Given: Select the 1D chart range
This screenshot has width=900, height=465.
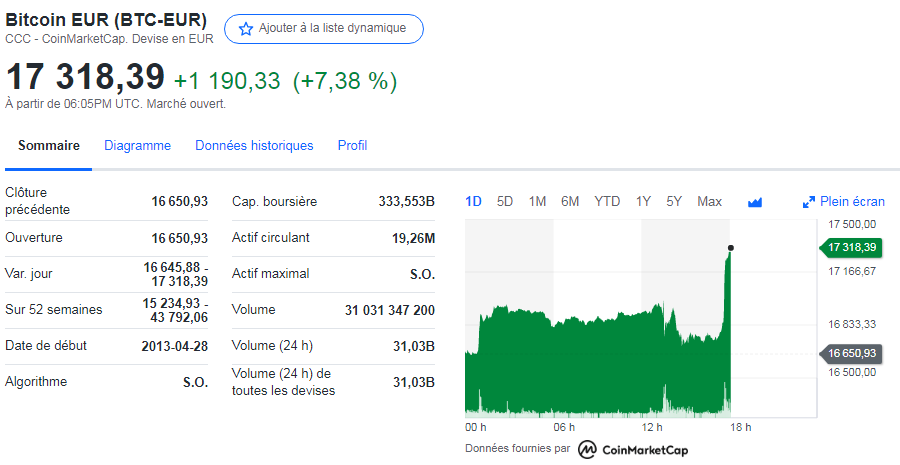Looking at the screenshot, I should point(473,202).
